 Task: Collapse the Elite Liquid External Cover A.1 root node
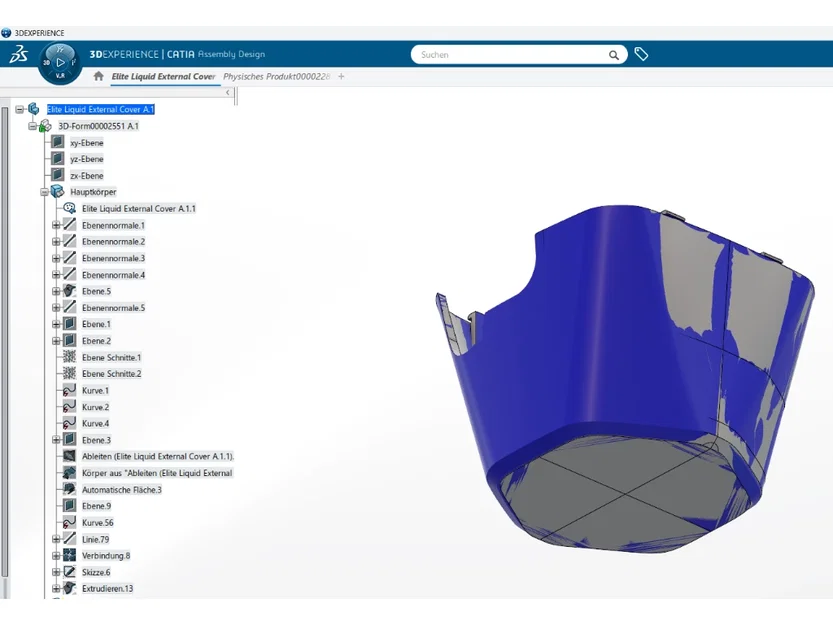(x=20, y=109)
